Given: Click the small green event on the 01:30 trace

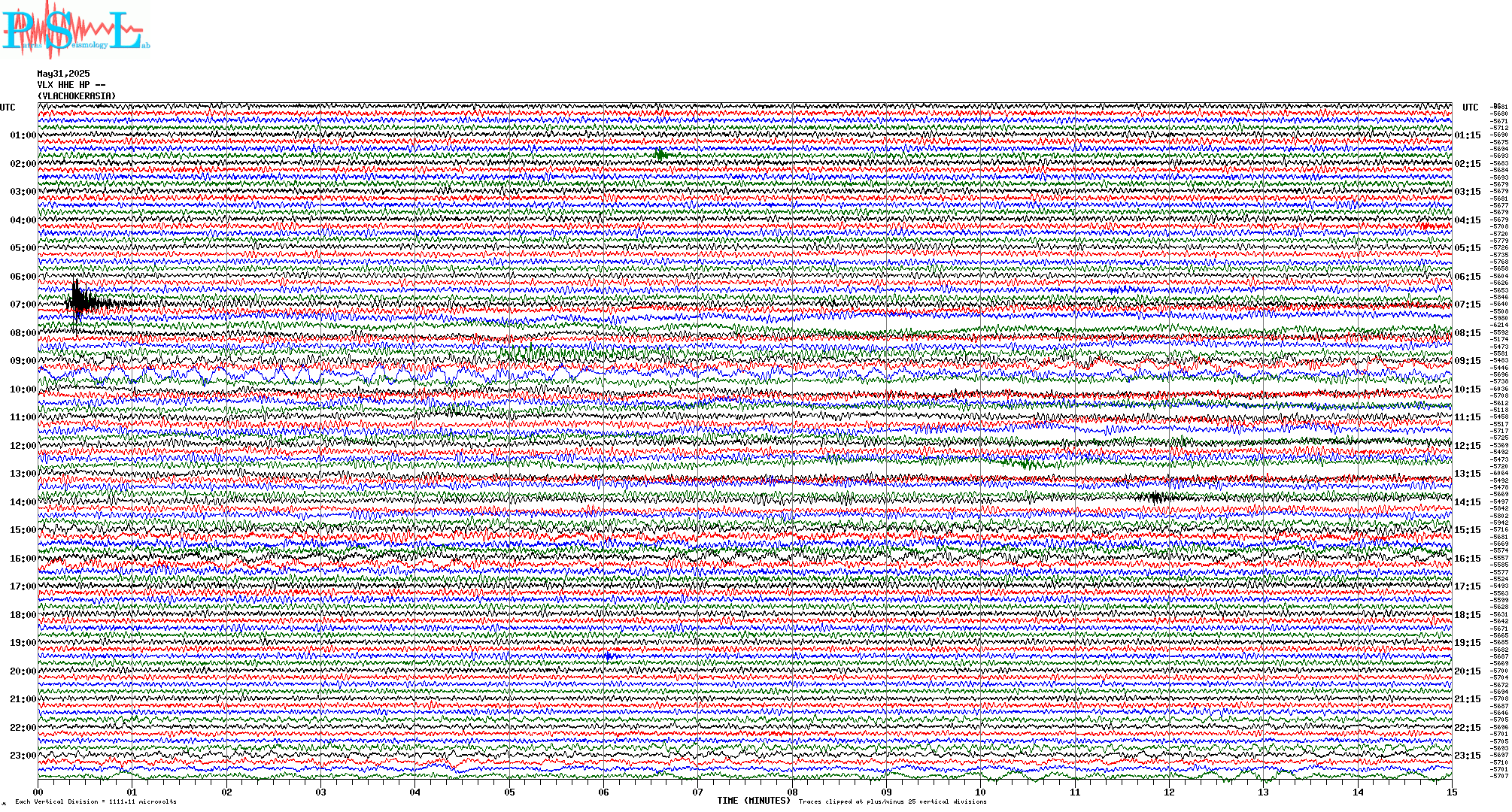Looking at the screenshot, I should 660,155.
